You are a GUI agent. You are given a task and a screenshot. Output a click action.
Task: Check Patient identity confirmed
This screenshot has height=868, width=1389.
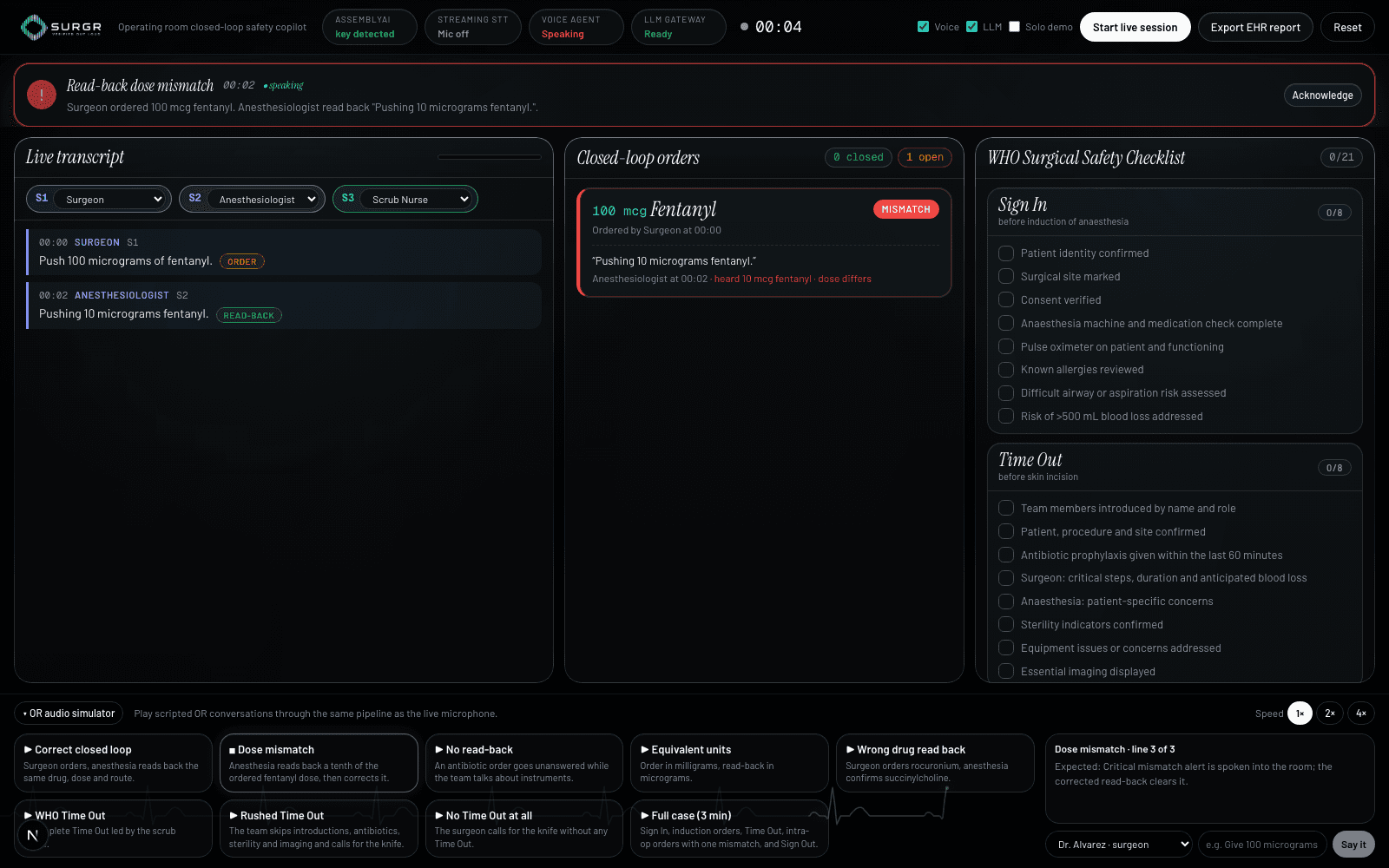(1006, 253)
